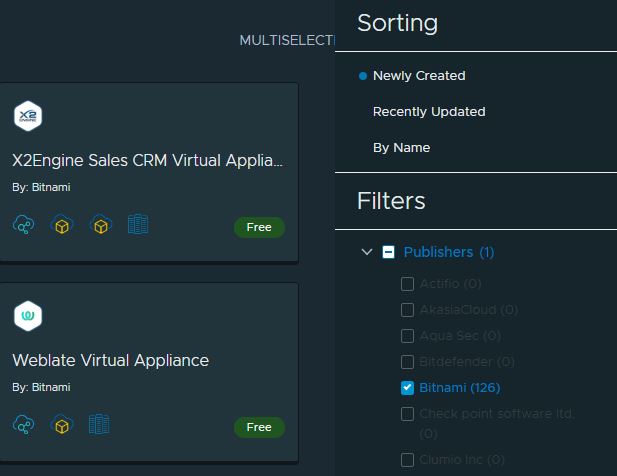
Task: Sort listings By Name
Action: (401, 147)
